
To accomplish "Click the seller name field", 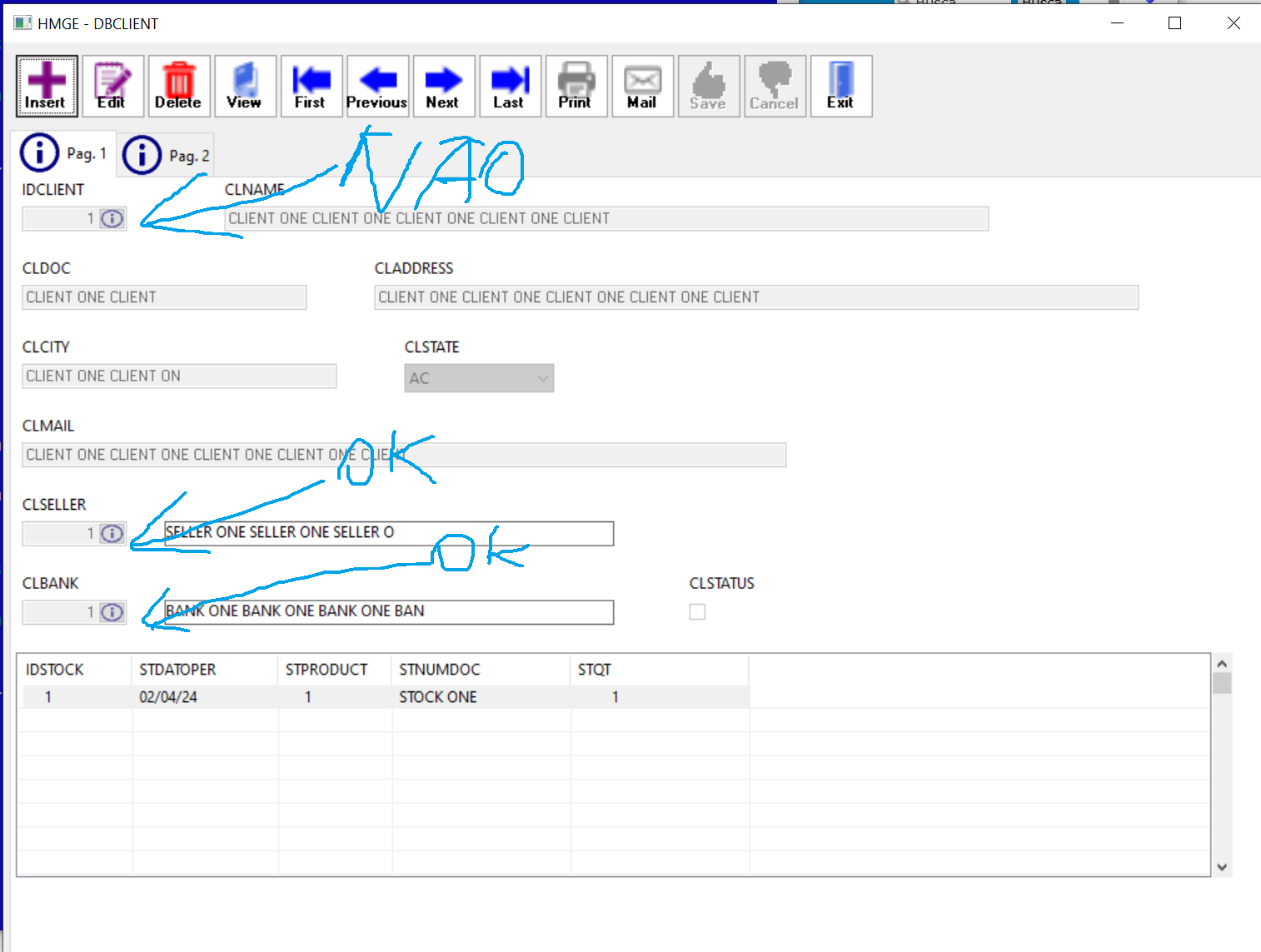I will tap(389, 534).
